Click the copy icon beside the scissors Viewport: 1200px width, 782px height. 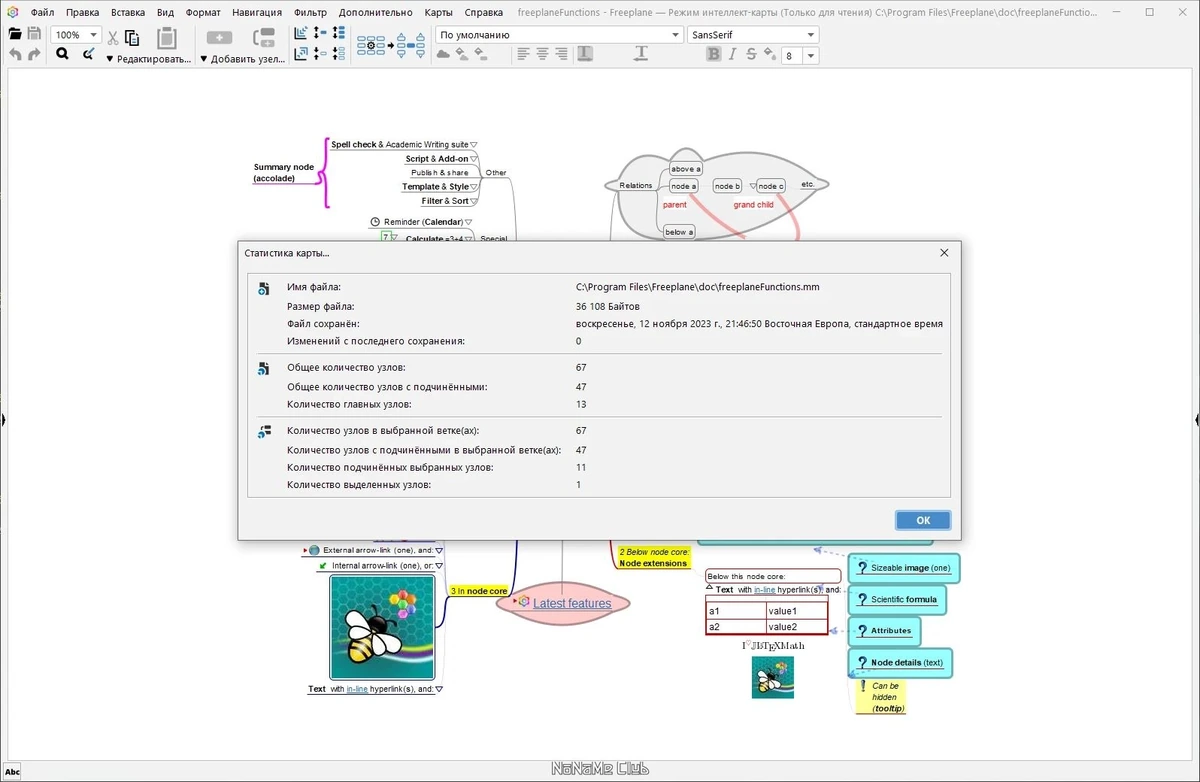click(x=132, y=38)
